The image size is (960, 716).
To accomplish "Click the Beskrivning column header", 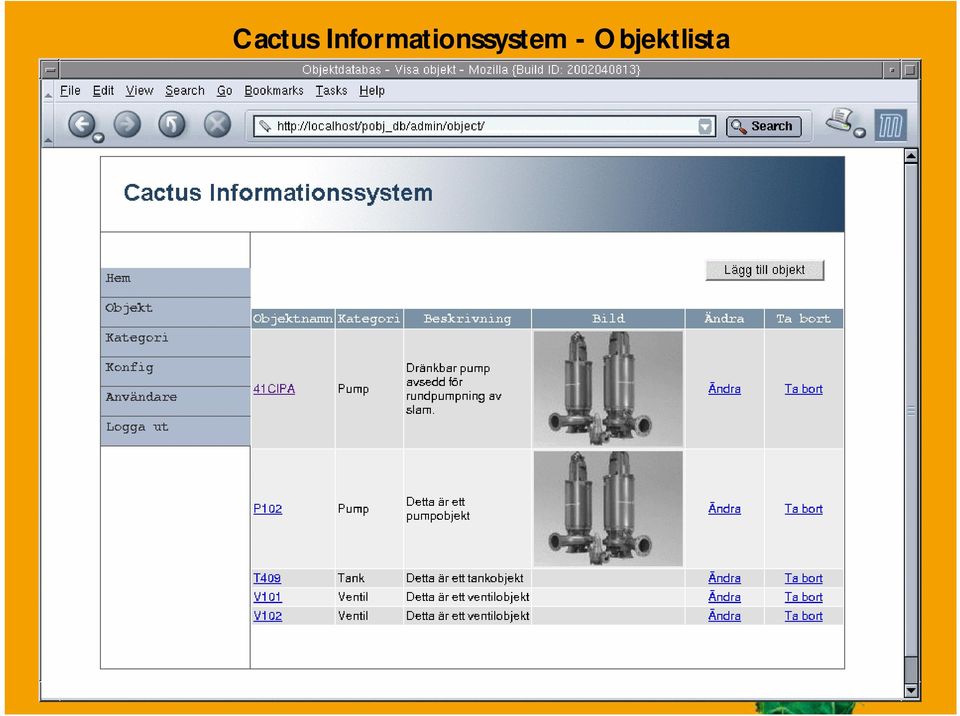I will (x=467, y=319).
